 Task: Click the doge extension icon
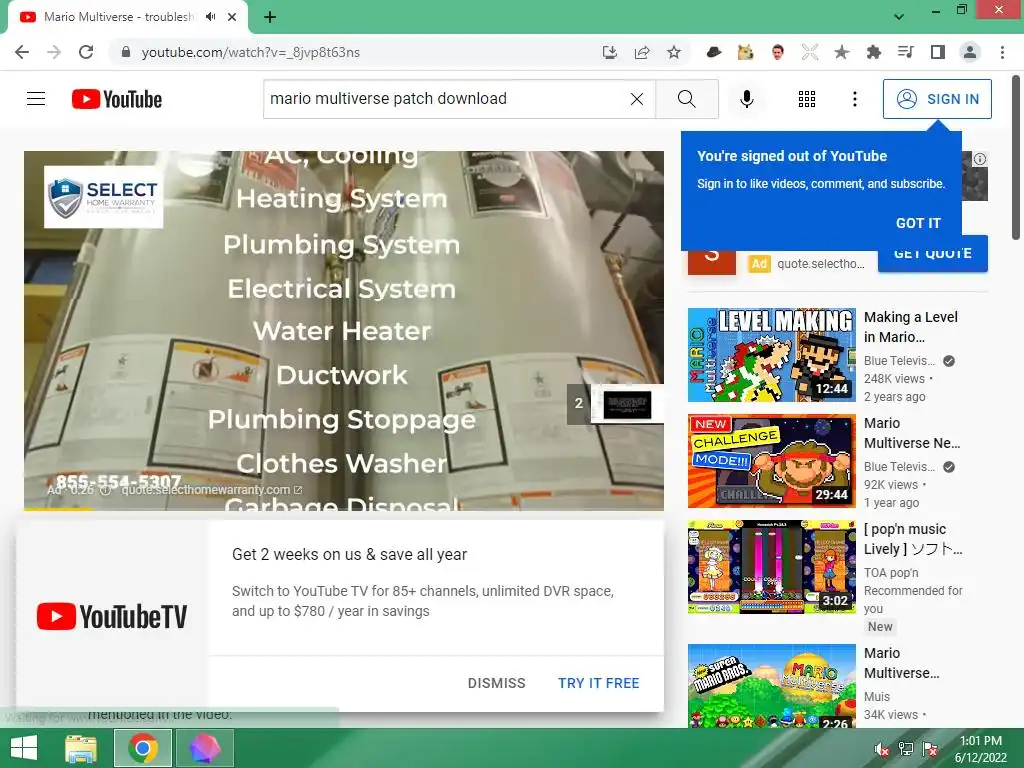coord(745,52)
